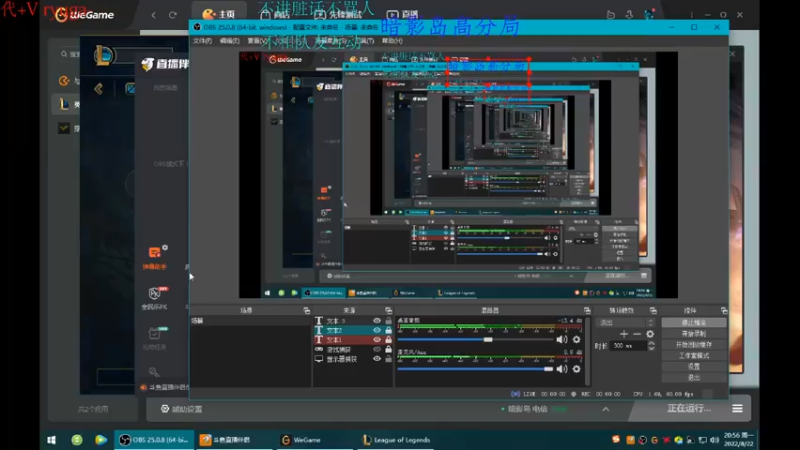Screen dimensions: 800x450
Task: Toggle the lock on 文本1 source
Action: point(388,340)
